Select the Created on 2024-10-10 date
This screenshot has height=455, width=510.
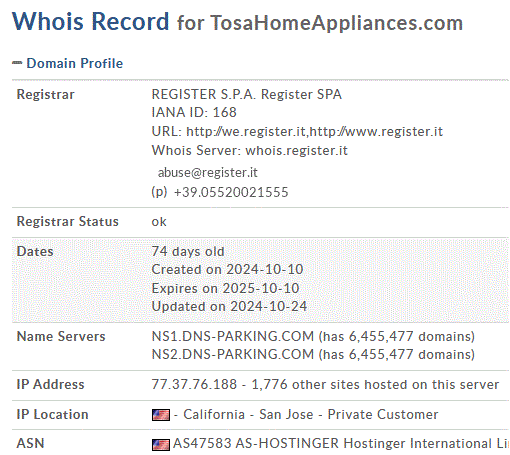pyautogui.click(x=227, y=269)
